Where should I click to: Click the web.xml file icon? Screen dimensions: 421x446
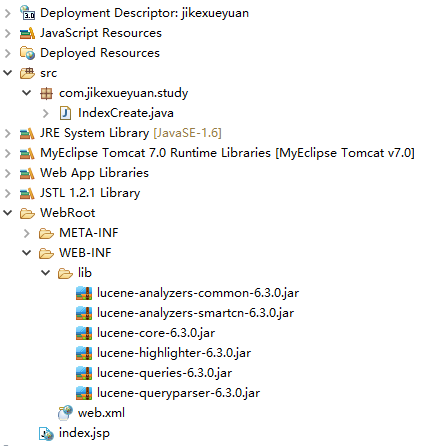tap(65, 413)
